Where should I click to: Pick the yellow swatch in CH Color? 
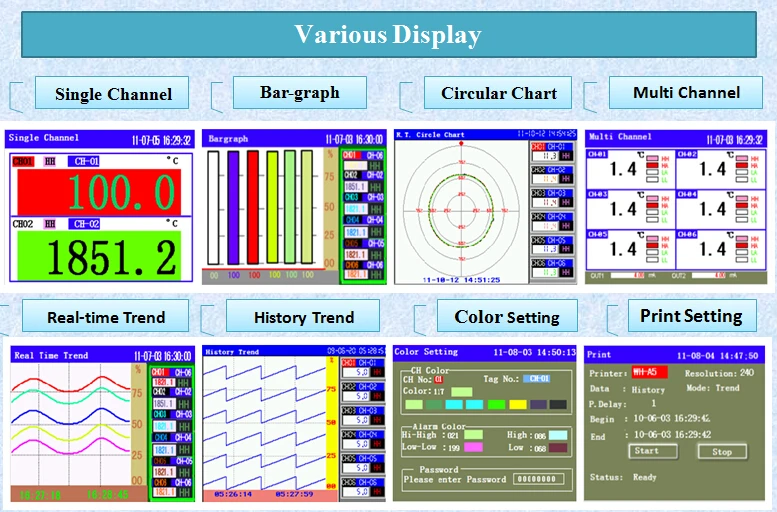pyautogui.click(x=518, y=404)
